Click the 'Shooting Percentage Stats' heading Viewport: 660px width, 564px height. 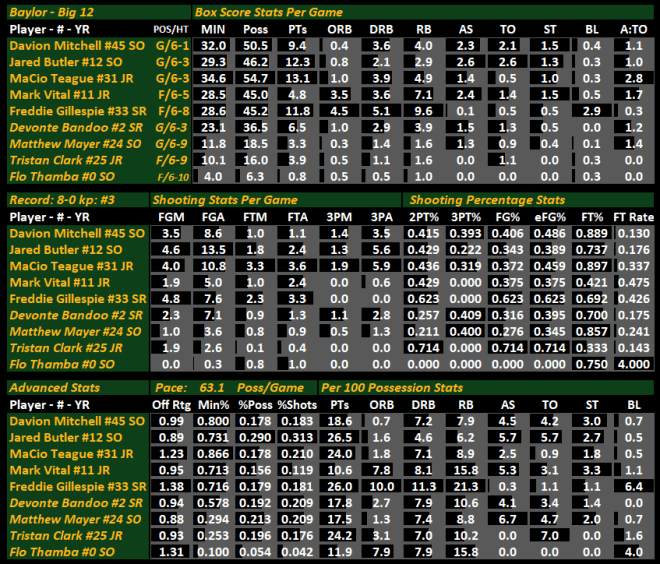pos(529,200)
